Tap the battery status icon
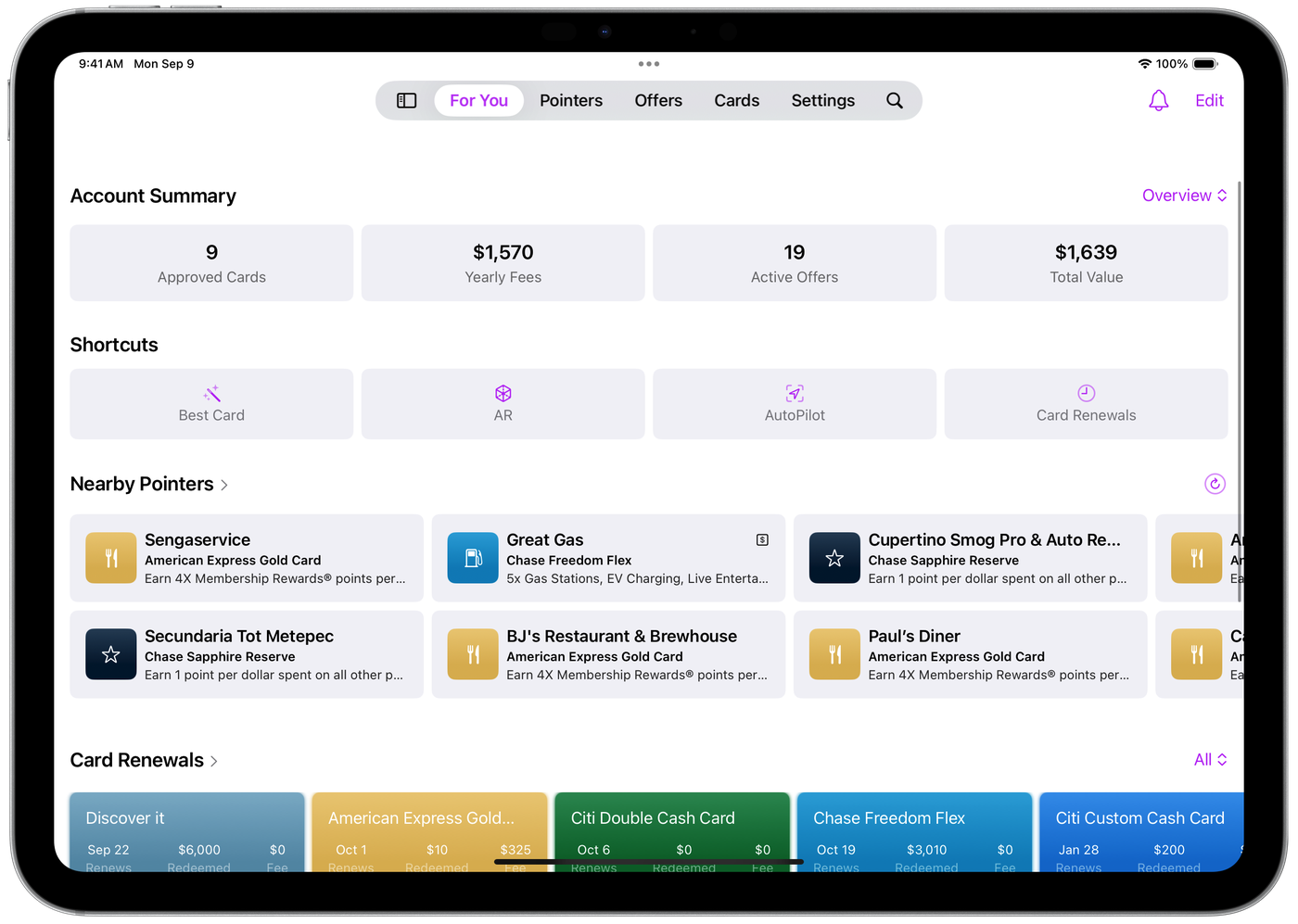This screenshot has height=924, width=1298. point(1205,64)
